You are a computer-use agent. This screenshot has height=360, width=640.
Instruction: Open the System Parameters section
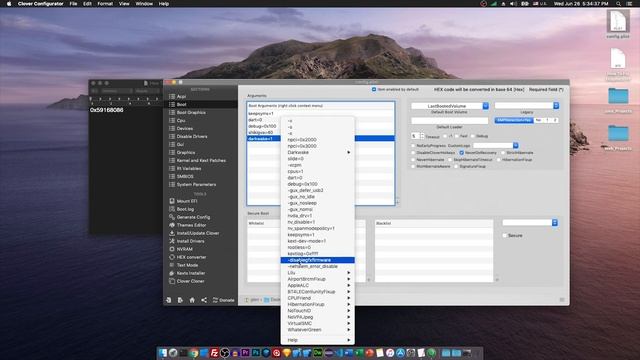pyautogui.click(x=196, y=185)
